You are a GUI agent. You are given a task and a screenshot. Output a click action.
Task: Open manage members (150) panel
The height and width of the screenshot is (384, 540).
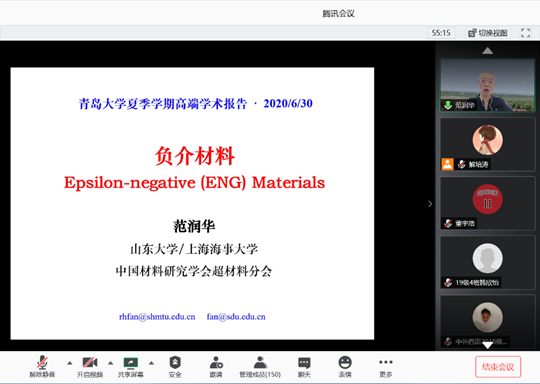pos(260,366)
